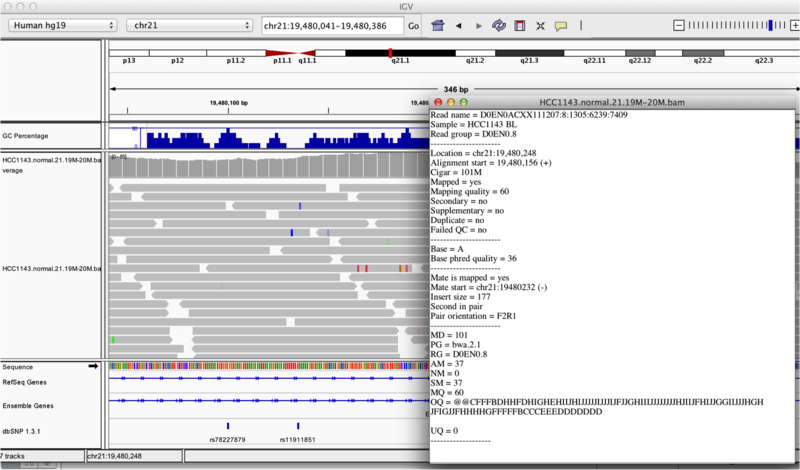800x470 pixels.
Task: Click the refresh view icon
Action: click(498, 24)
